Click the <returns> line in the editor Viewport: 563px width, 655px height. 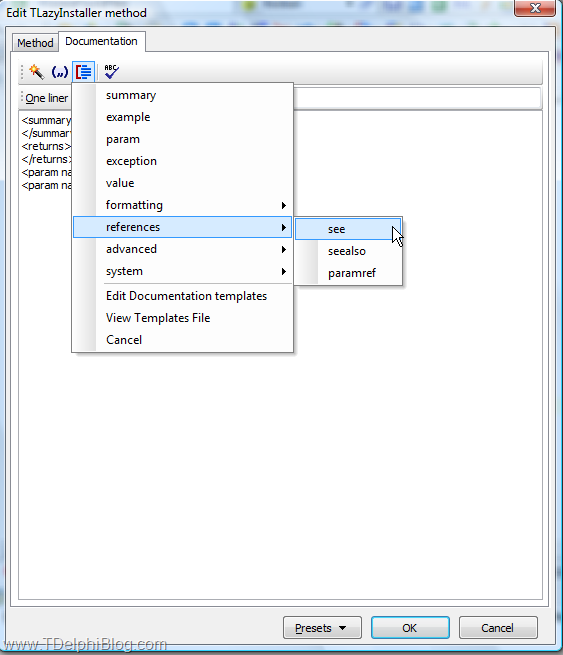pos(46,146)
